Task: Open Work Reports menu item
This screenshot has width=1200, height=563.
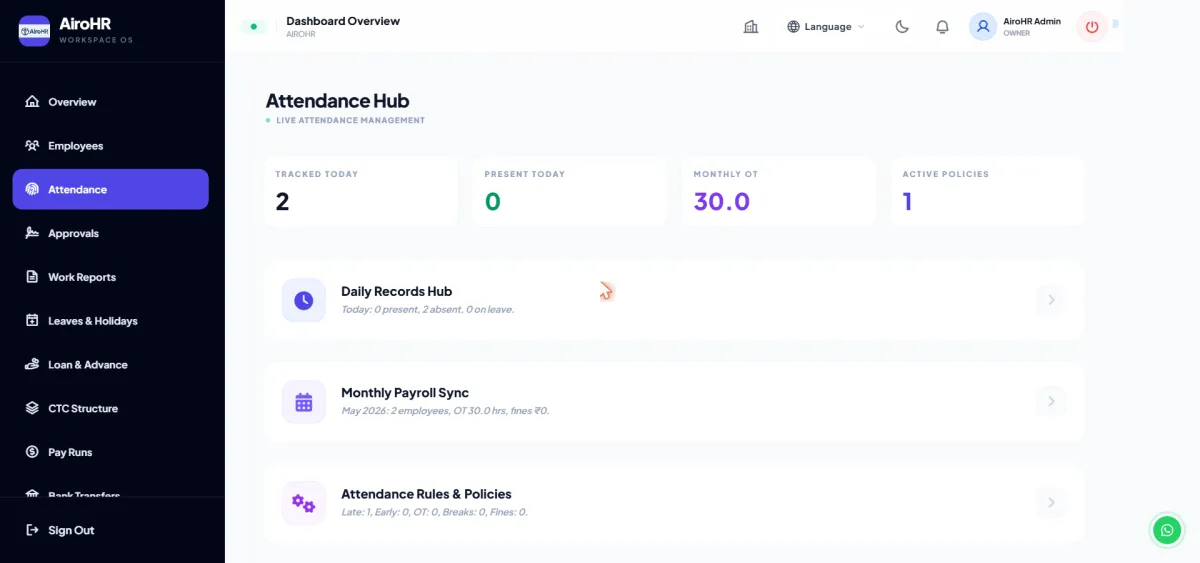Action: [110, 277]
